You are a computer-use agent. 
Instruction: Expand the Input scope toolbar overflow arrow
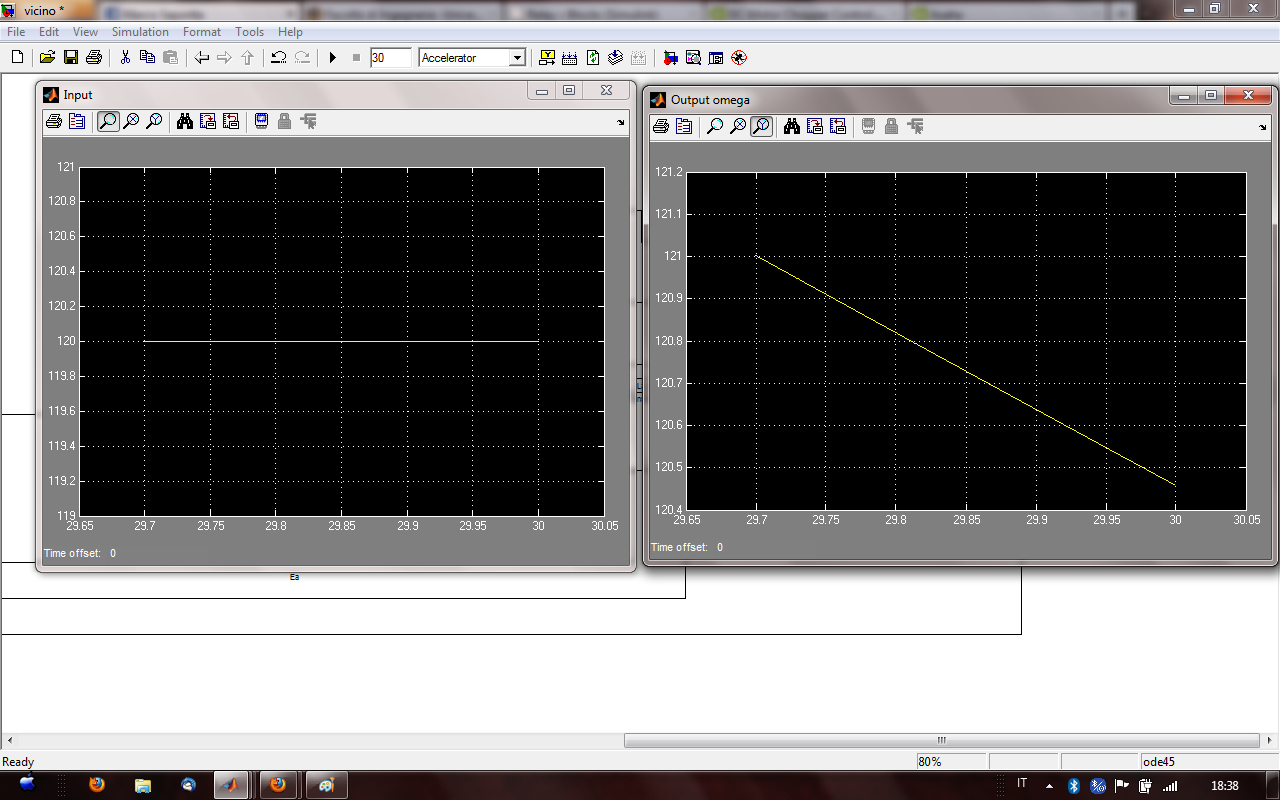pyautogui.click(x=621, y=122)
